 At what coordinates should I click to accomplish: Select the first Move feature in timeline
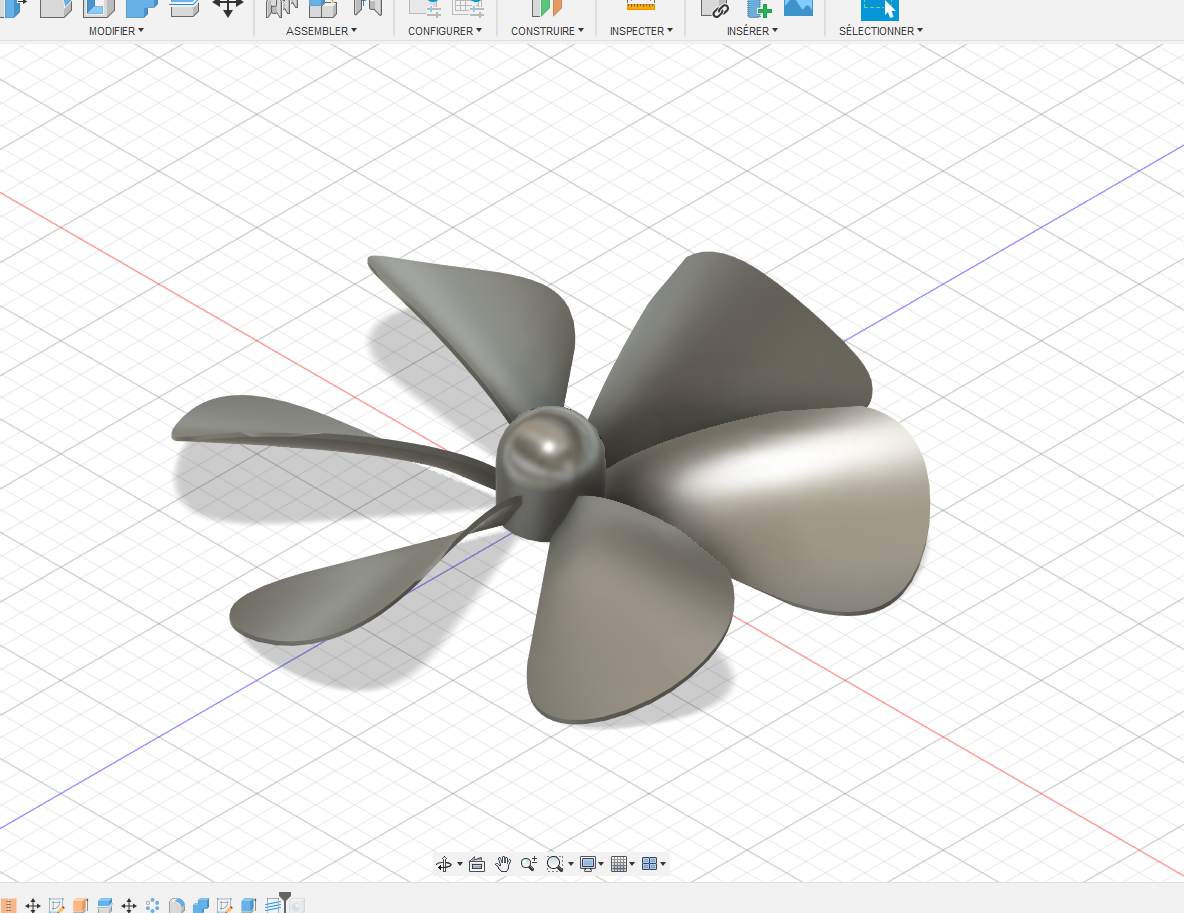pyautogui.click(x=32, y=905)
